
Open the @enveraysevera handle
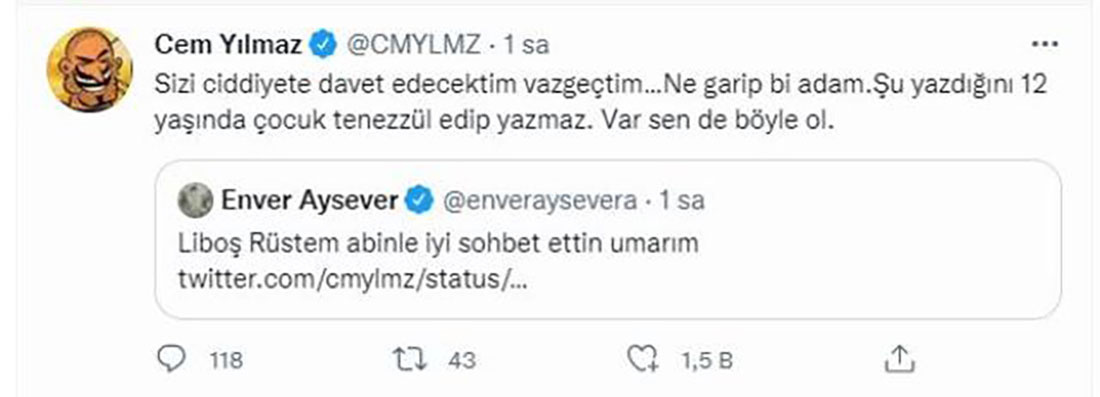539,202
